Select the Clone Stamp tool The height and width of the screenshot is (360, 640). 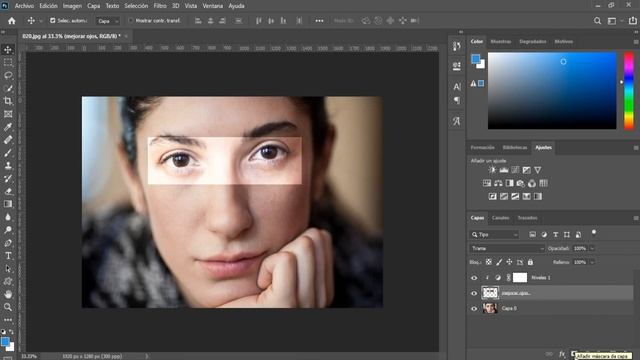click(x=8, y=165)
